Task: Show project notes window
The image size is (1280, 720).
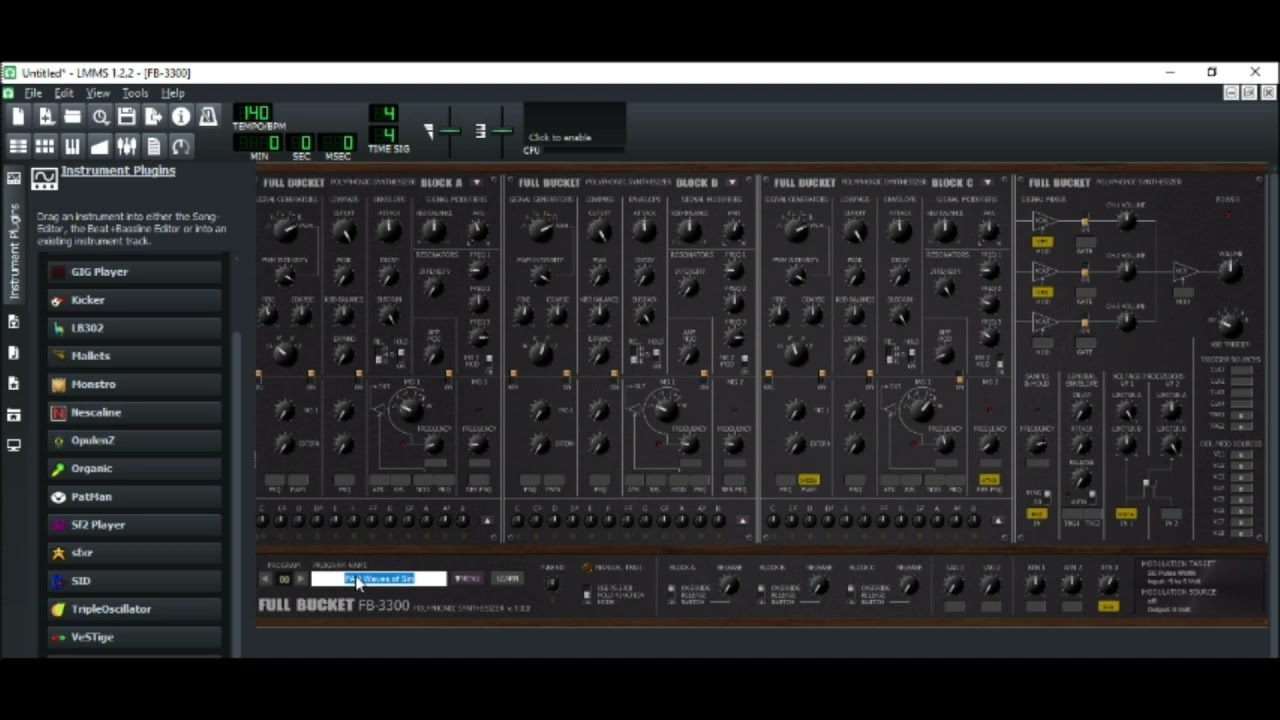Action: click(154, 146)
